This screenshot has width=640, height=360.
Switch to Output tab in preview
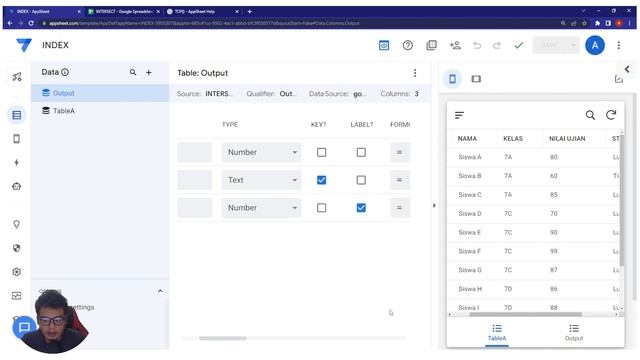pos(574,333)
